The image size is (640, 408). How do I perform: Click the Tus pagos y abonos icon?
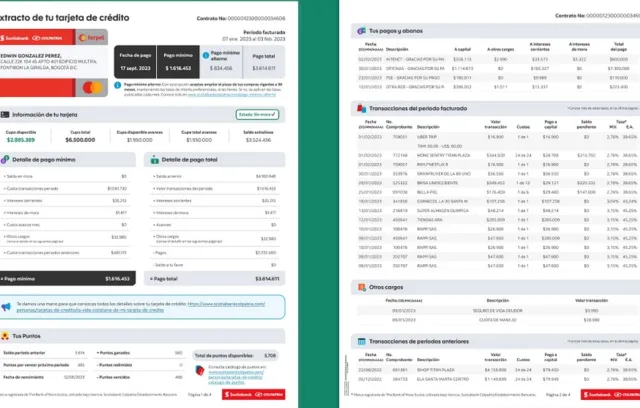(361, 31)
